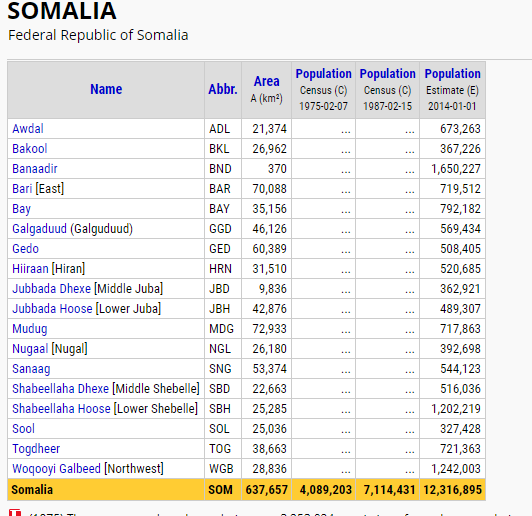
Task: Click Banaadir population value 1,650,227
Action: coord(456,169)
